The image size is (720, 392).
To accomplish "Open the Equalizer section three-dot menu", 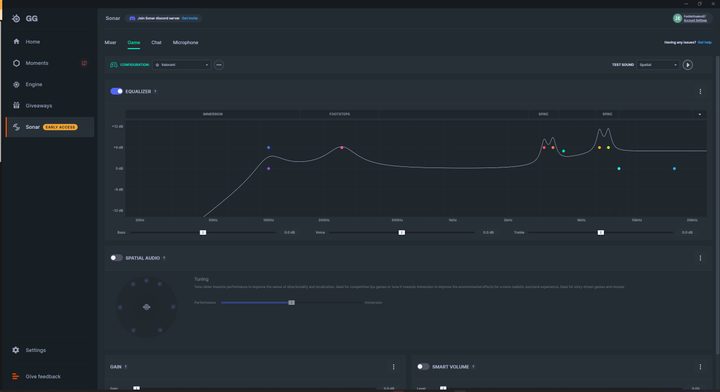I will tap(700, 91).
